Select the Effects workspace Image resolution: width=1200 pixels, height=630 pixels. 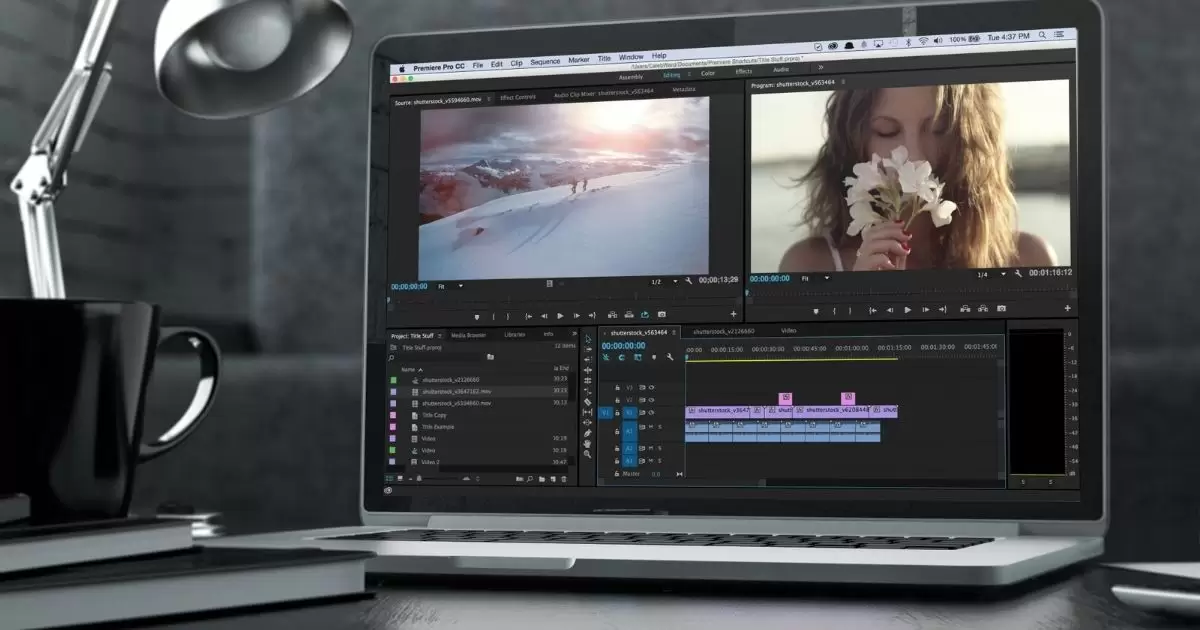pos(744,71)
